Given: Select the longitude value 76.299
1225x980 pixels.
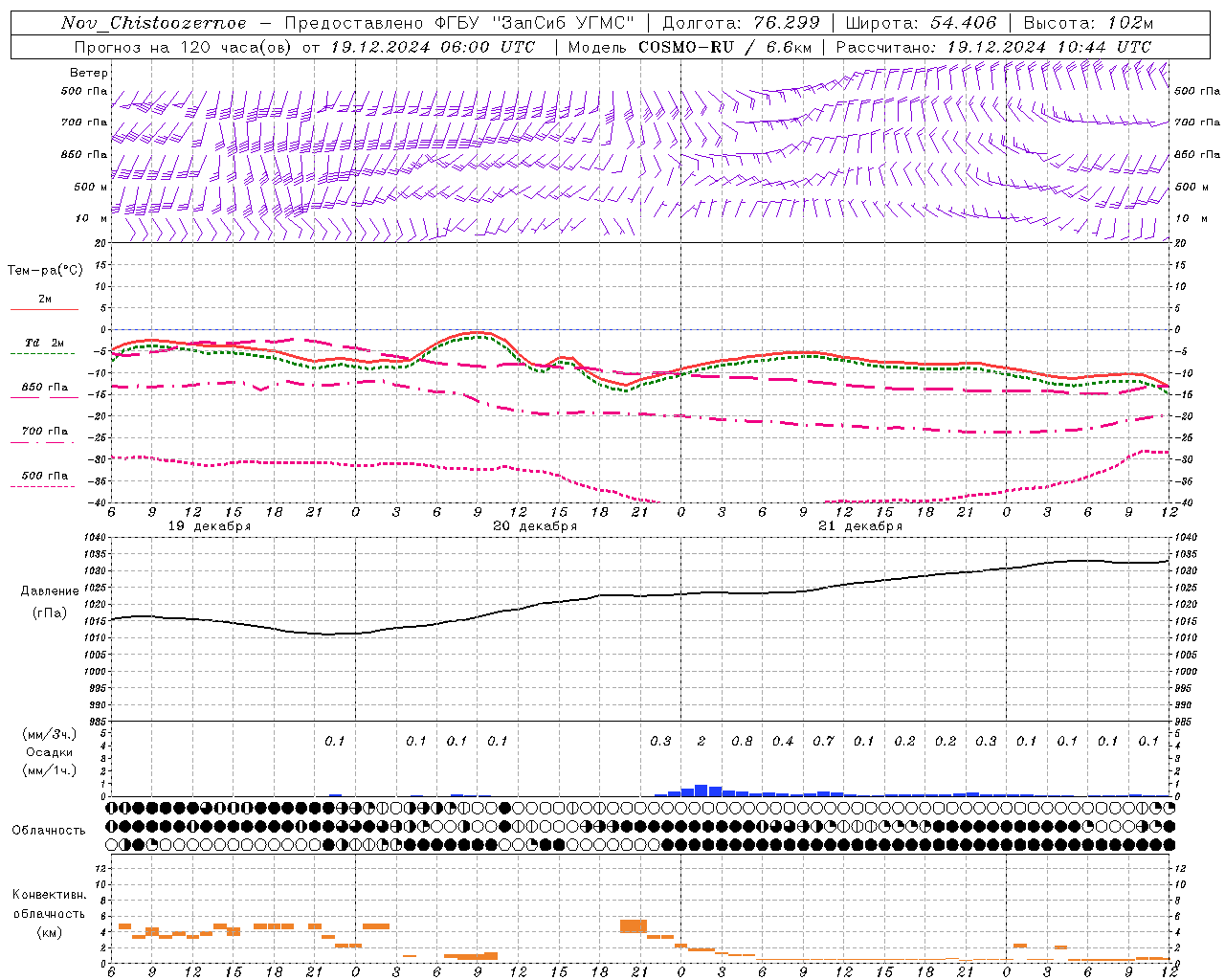Looking at the screenshot, I should tap(788, 23).
